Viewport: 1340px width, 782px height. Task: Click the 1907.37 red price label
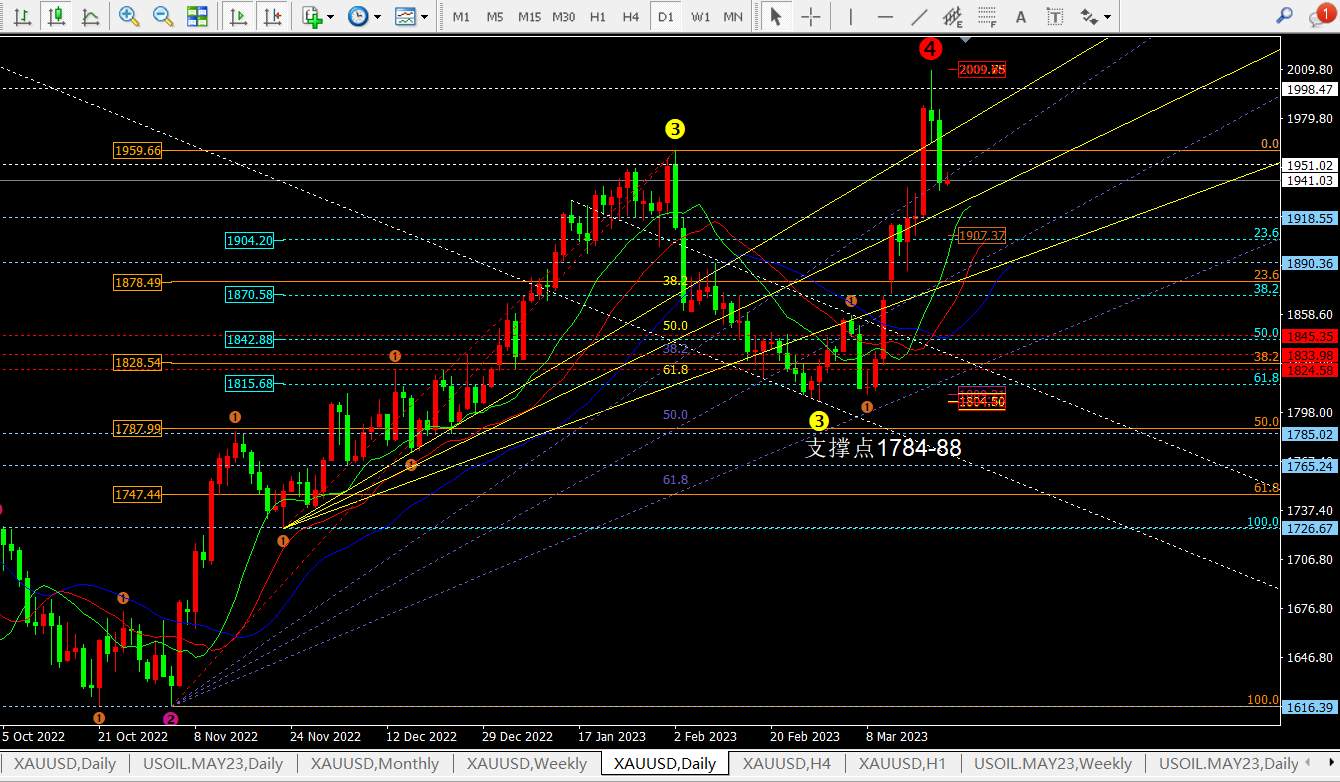982,236
